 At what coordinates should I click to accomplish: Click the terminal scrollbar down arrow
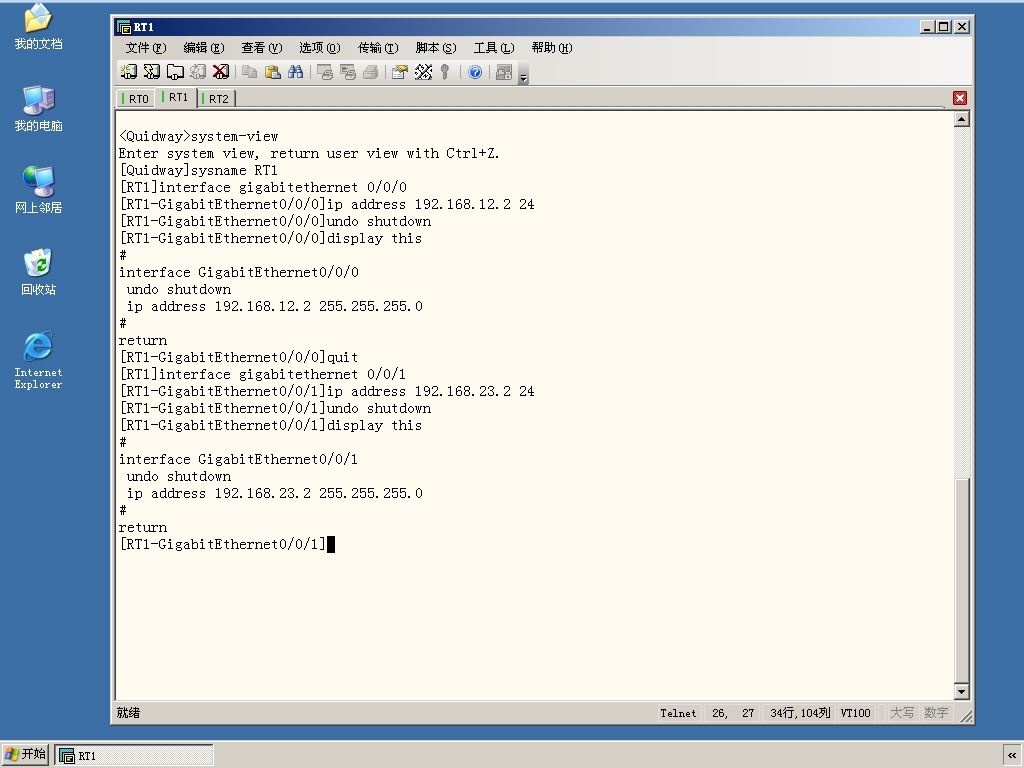(961, 692)
